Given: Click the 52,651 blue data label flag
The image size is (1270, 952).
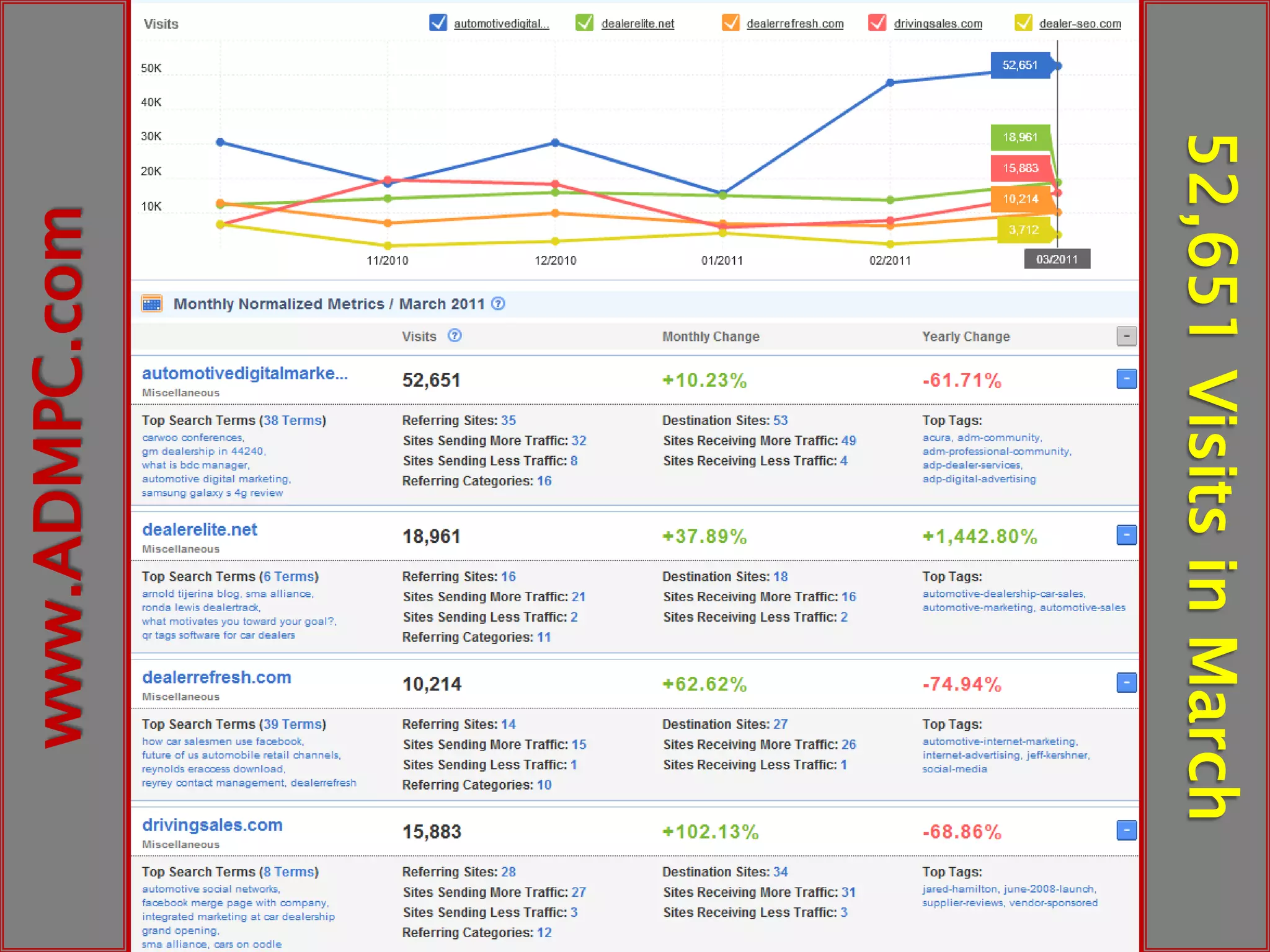Looking at the screenshot, I should point(1020,65).
